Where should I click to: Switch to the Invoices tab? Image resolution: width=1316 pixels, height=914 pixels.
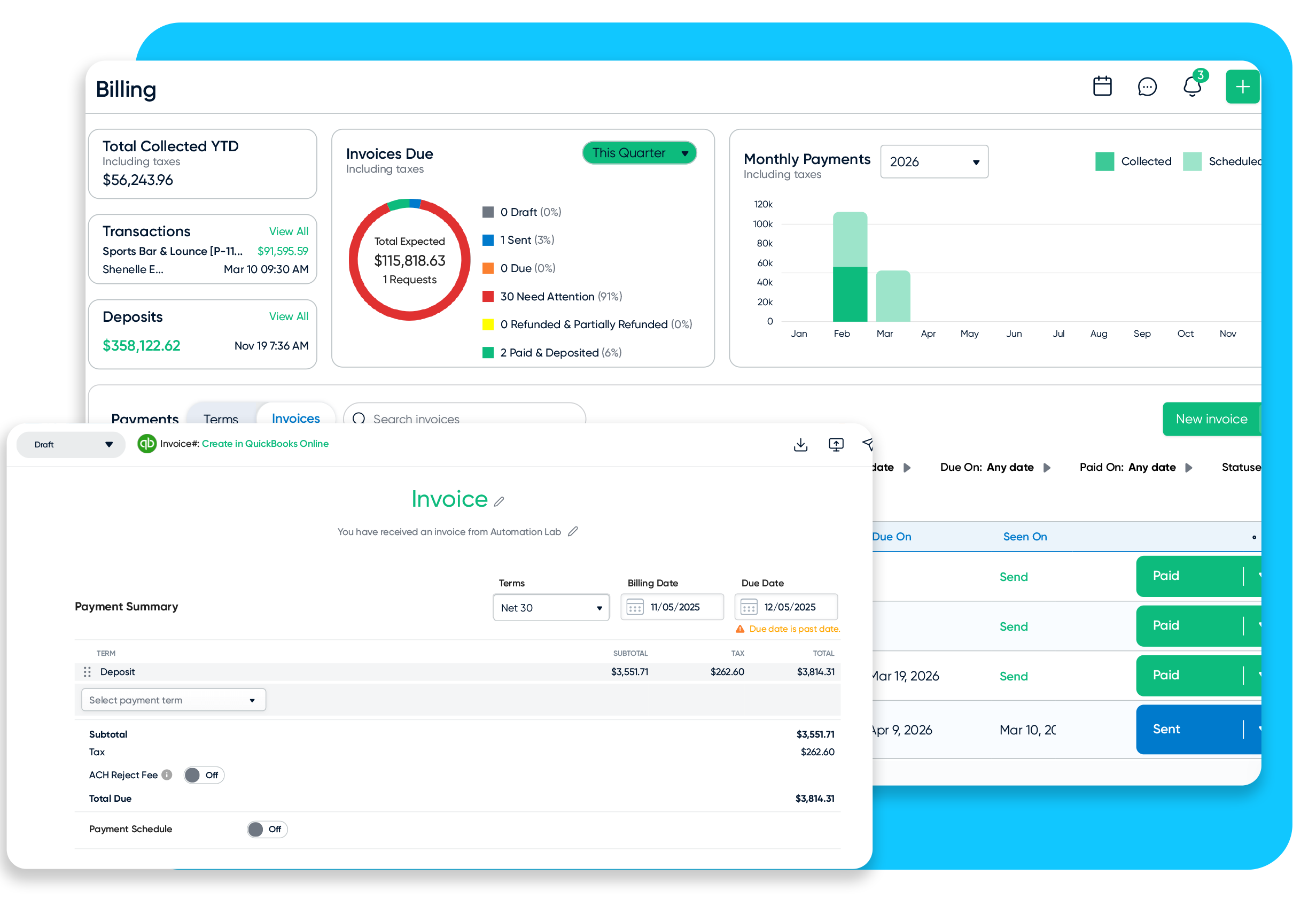(295, 419)
